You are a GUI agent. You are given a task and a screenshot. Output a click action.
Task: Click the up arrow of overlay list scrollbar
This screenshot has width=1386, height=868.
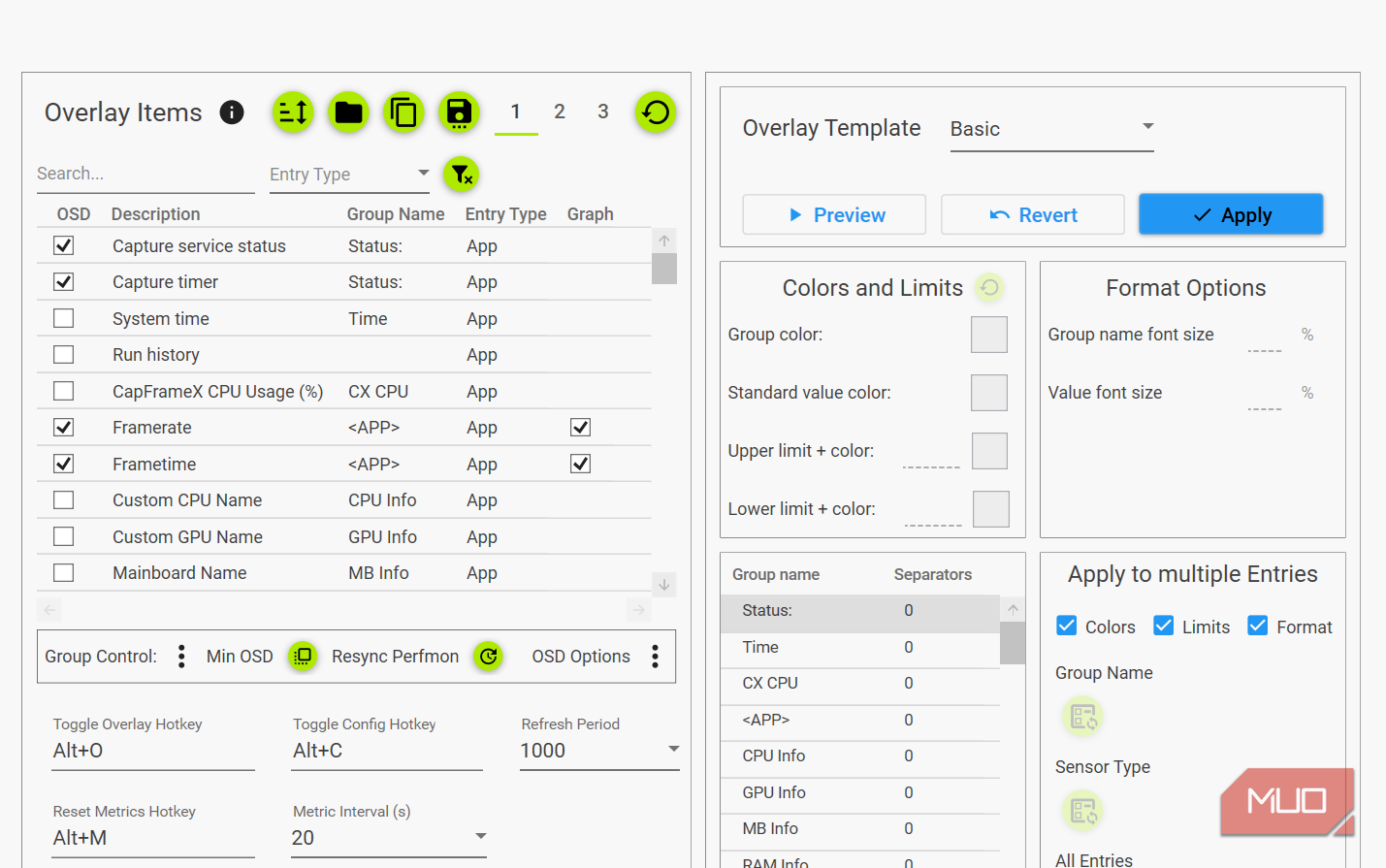664,241
